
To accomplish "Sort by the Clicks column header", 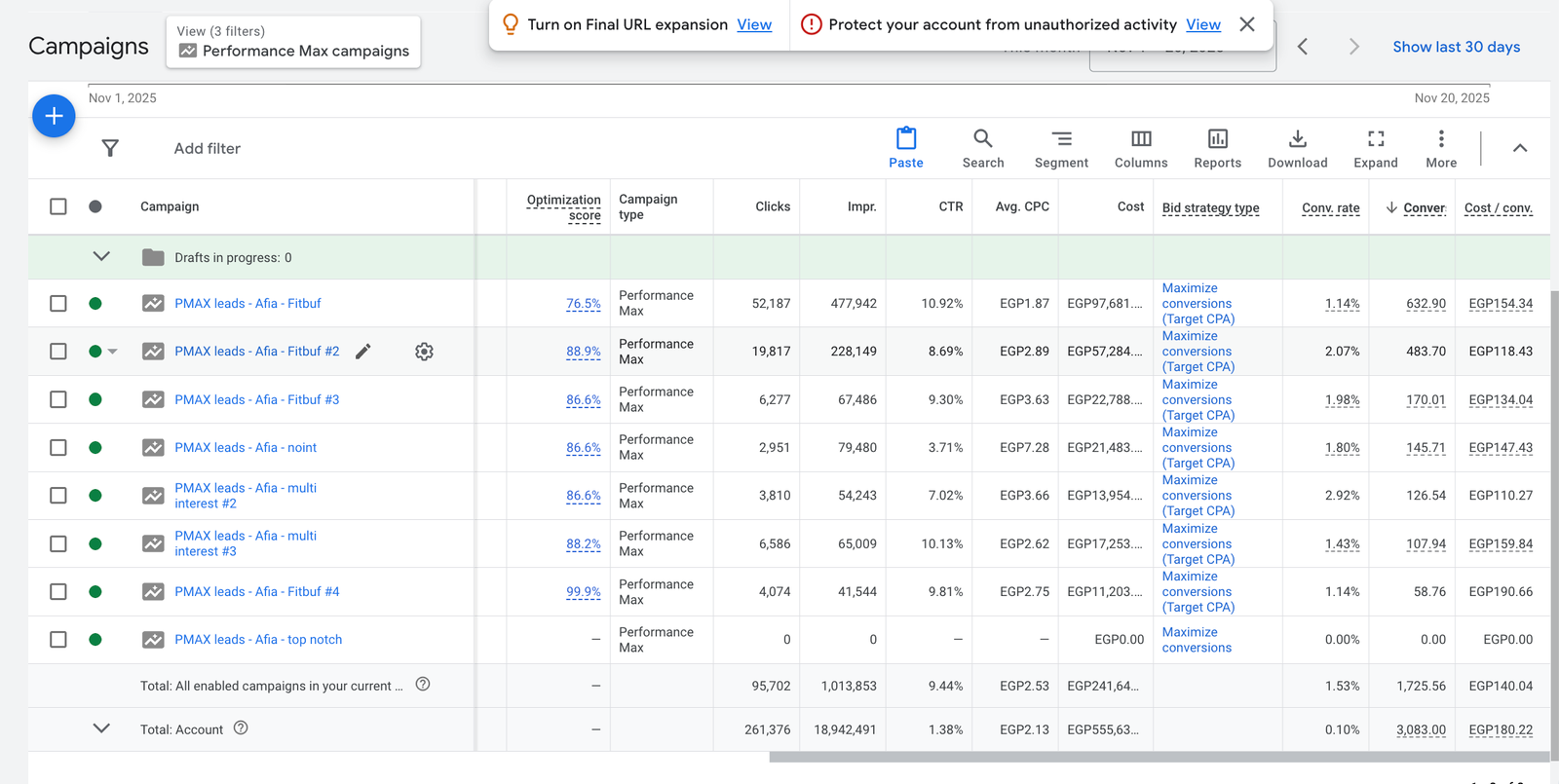I will (772, 206).
